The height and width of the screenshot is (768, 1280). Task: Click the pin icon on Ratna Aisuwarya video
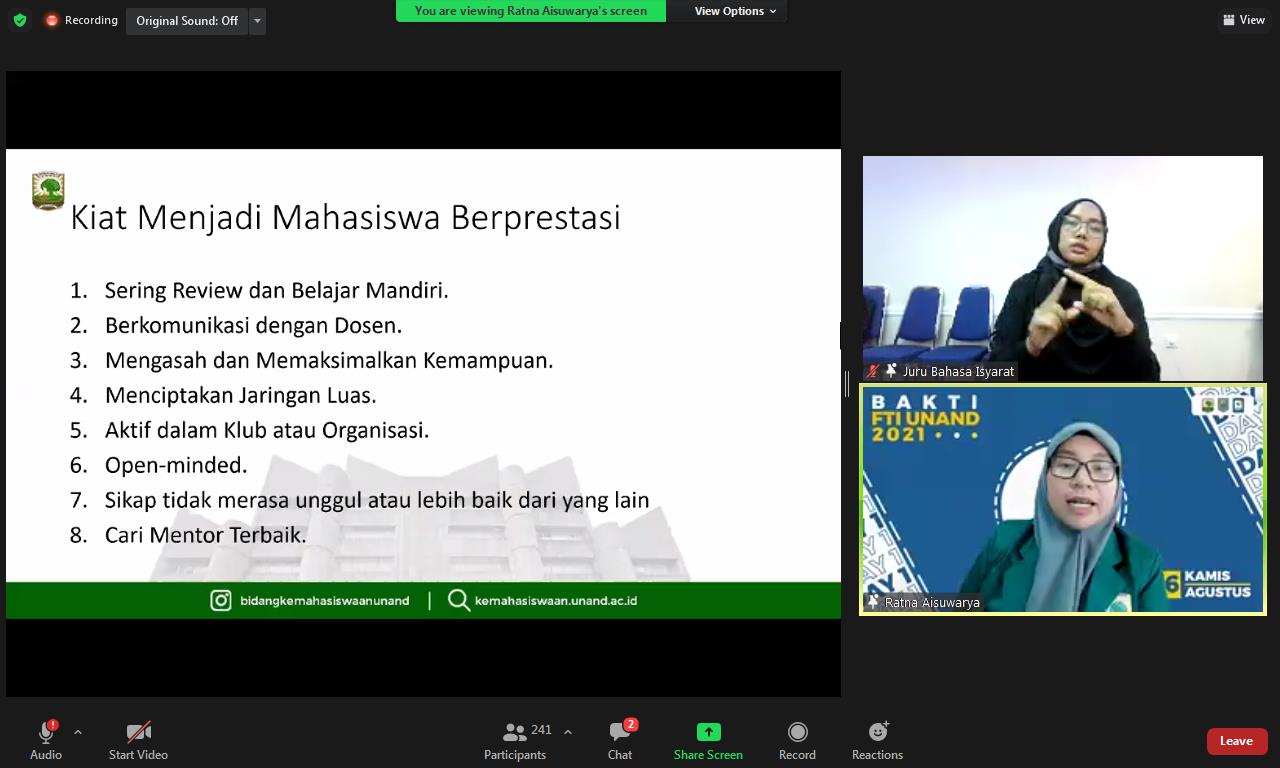873,602
